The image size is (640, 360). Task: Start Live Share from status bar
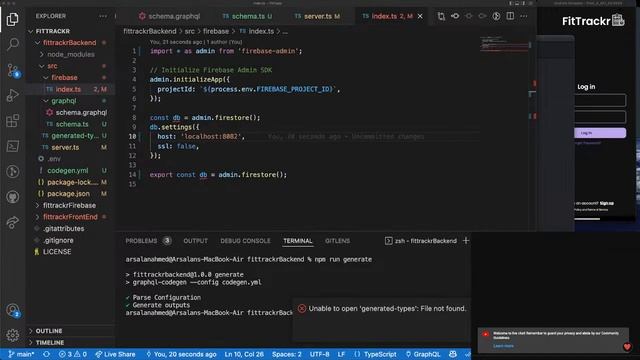click(x=115, y=354)
